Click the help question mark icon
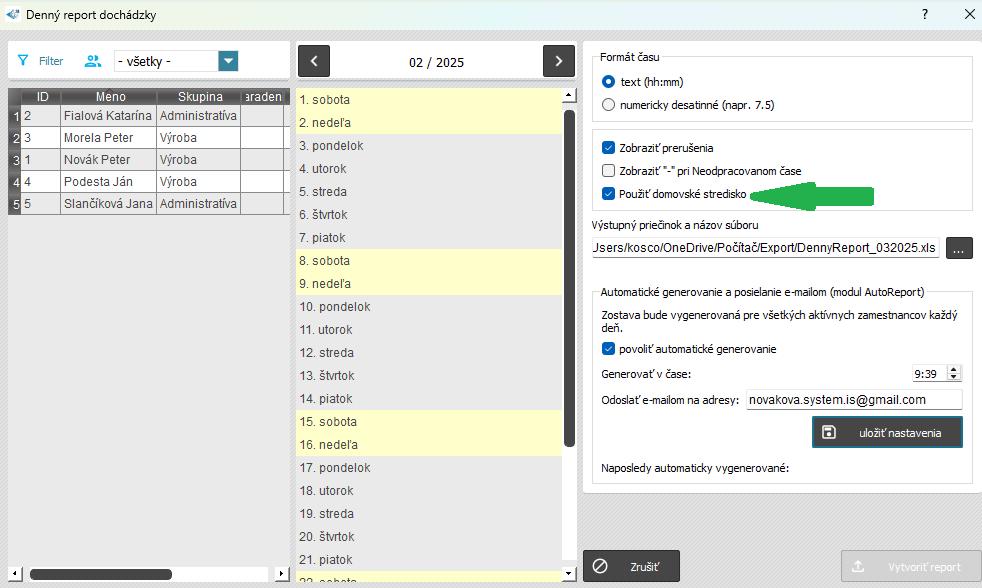This screenshot has height=588, width=982. pos(924,14)
